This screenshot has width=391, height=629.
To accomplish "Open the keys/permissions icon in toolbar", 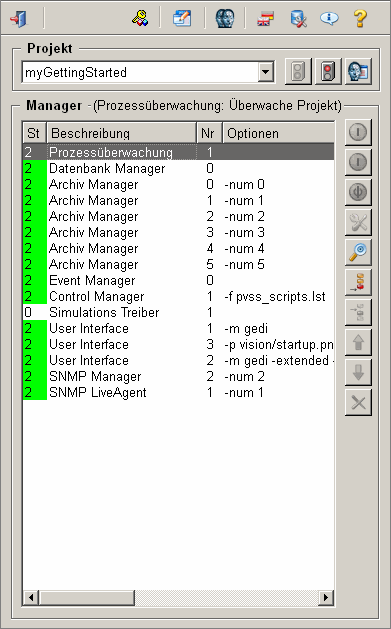I will pyautogui.click(x=140, y=18).
